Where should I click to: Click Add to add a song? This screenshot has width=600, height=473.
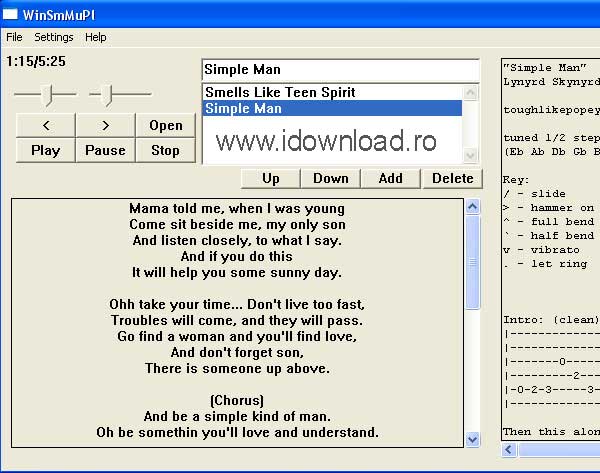pyautogui.click(x=390, y=179)
